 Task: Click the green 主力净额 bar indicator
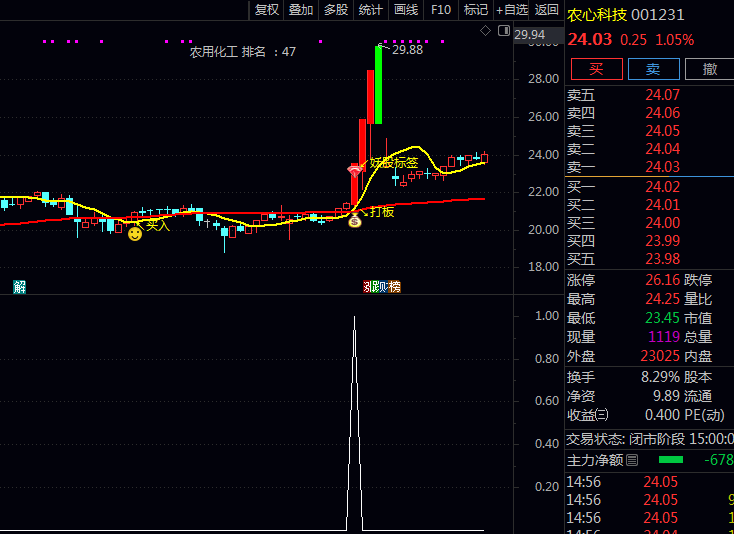coord(671,461)
